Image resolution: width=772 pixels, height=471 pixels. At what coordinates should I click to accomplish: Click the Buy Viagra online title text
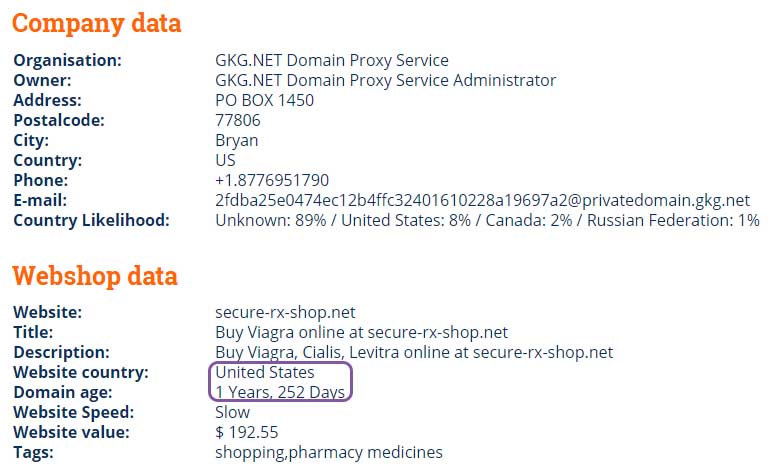click(361, 332)
